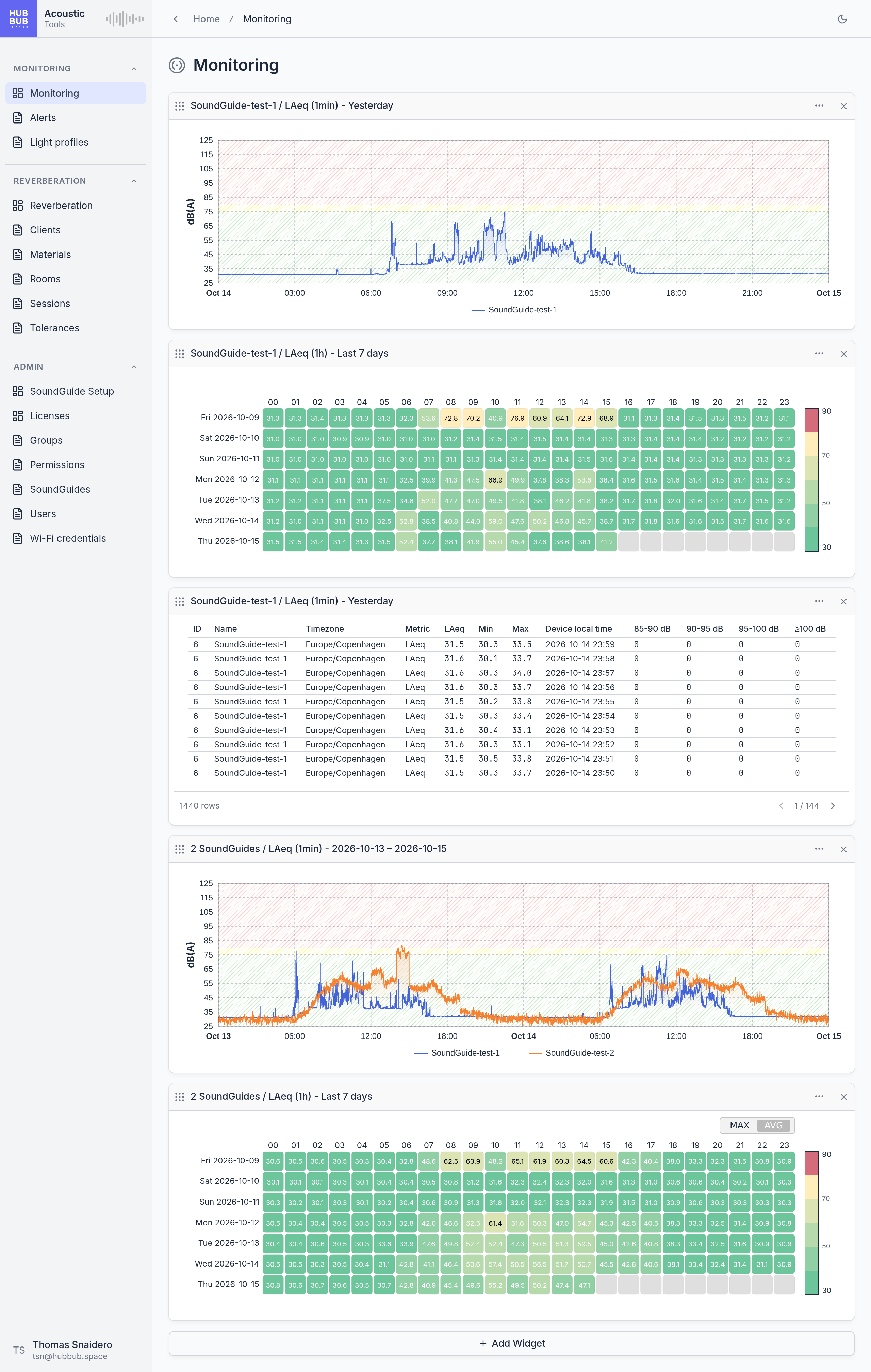Close the SoundGuide-test-1 Last 7 days heatmap widget
The width and height of the screenshot is (871, 1372).
click(x=844, y=354)
